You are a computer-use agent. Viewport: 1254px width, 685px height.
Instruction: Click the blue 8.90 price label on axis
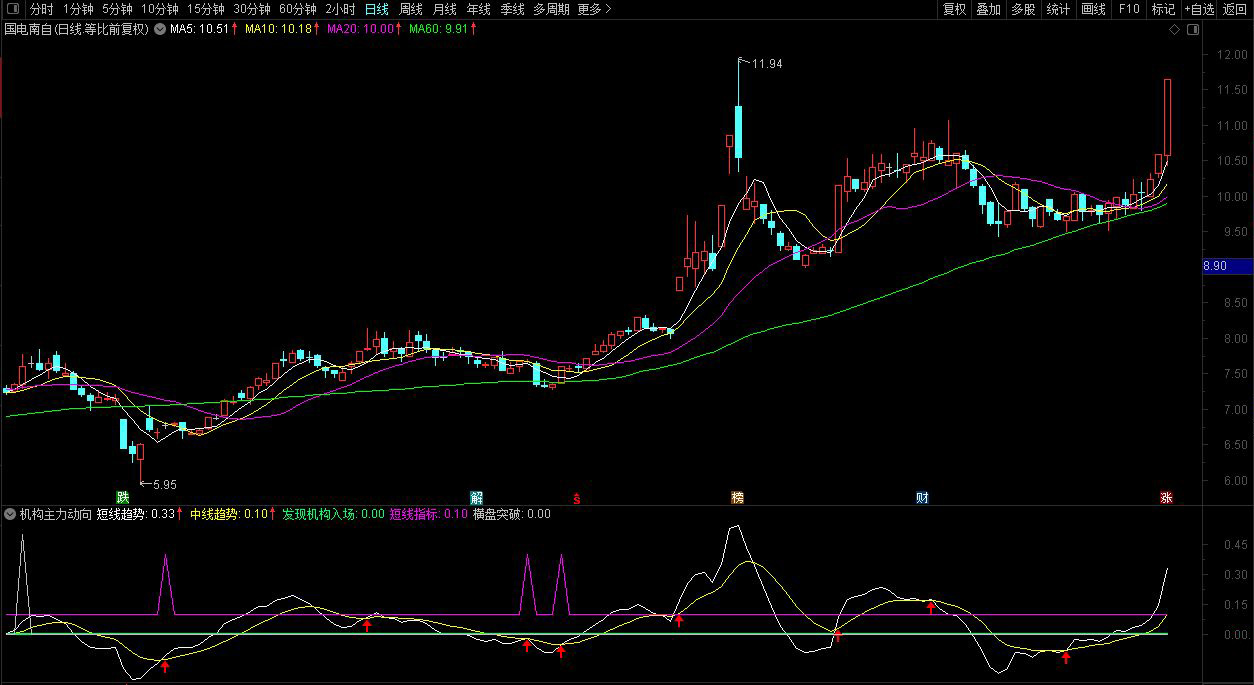coord(1227,266)
